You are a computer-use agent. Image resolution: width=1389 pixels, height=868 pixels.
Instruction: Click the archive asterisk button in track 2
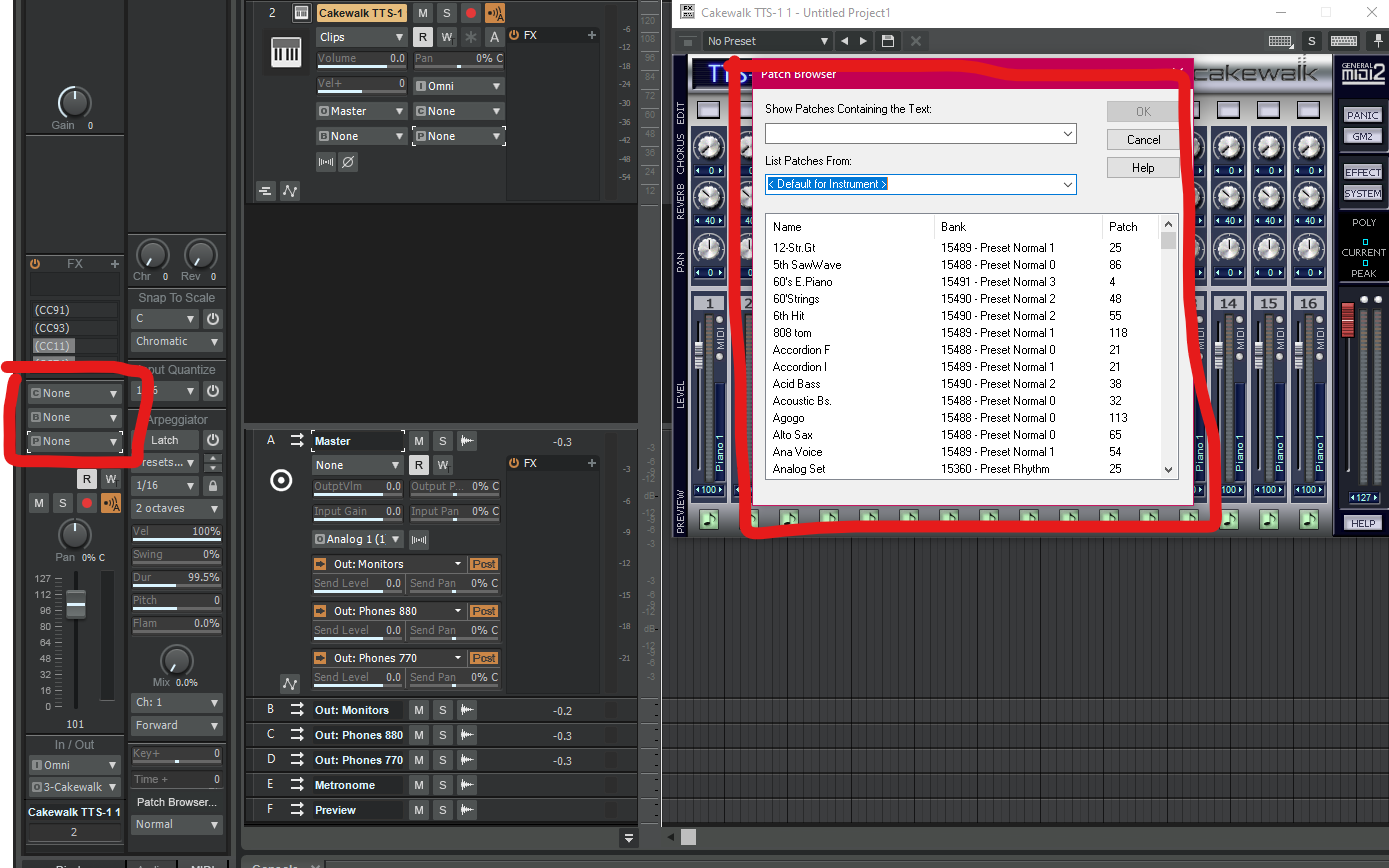(x=471, y=37)
